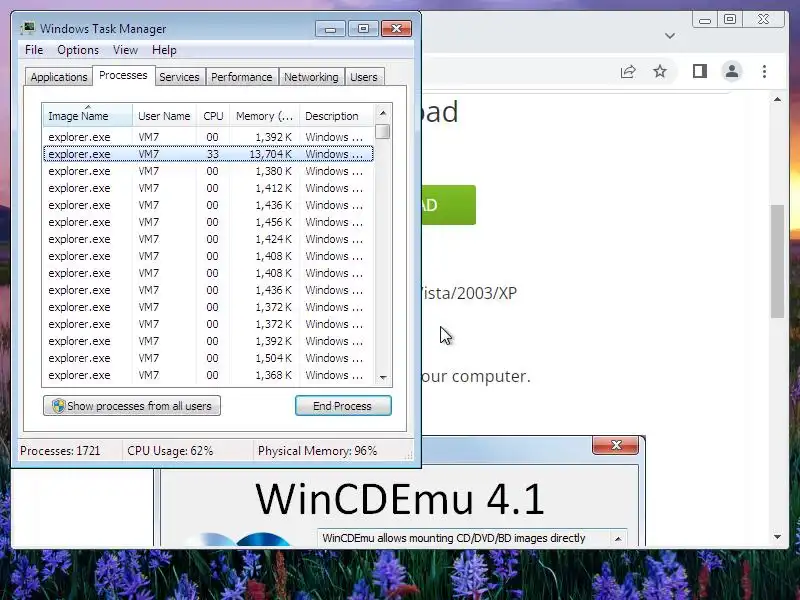
Task: Click Chrome page scroll down arrow
Action: (777, 537)
